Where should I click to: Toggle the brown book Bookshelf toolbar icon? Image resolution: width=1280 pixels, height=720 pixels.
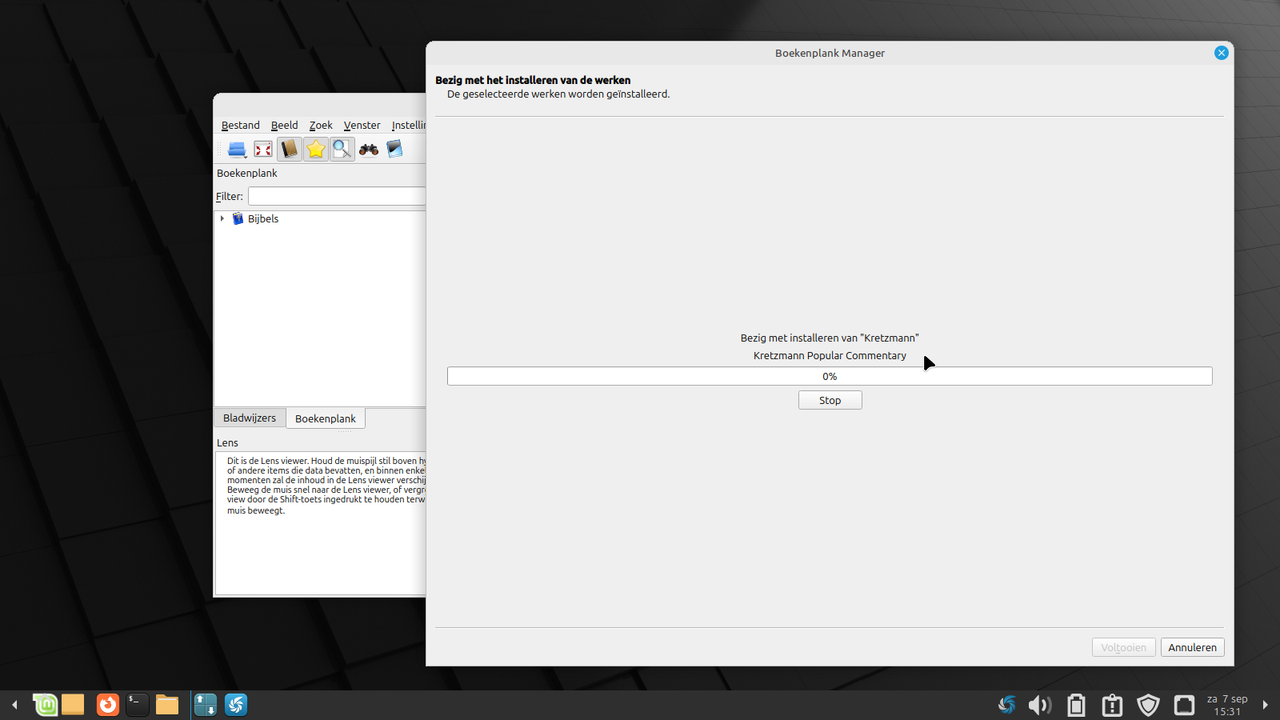(x=289, y=150)
